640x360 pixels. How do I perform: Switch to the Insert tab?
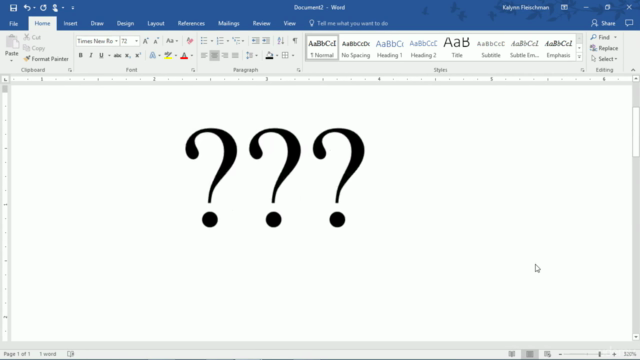pyautogui.click(x=70, y=24)
